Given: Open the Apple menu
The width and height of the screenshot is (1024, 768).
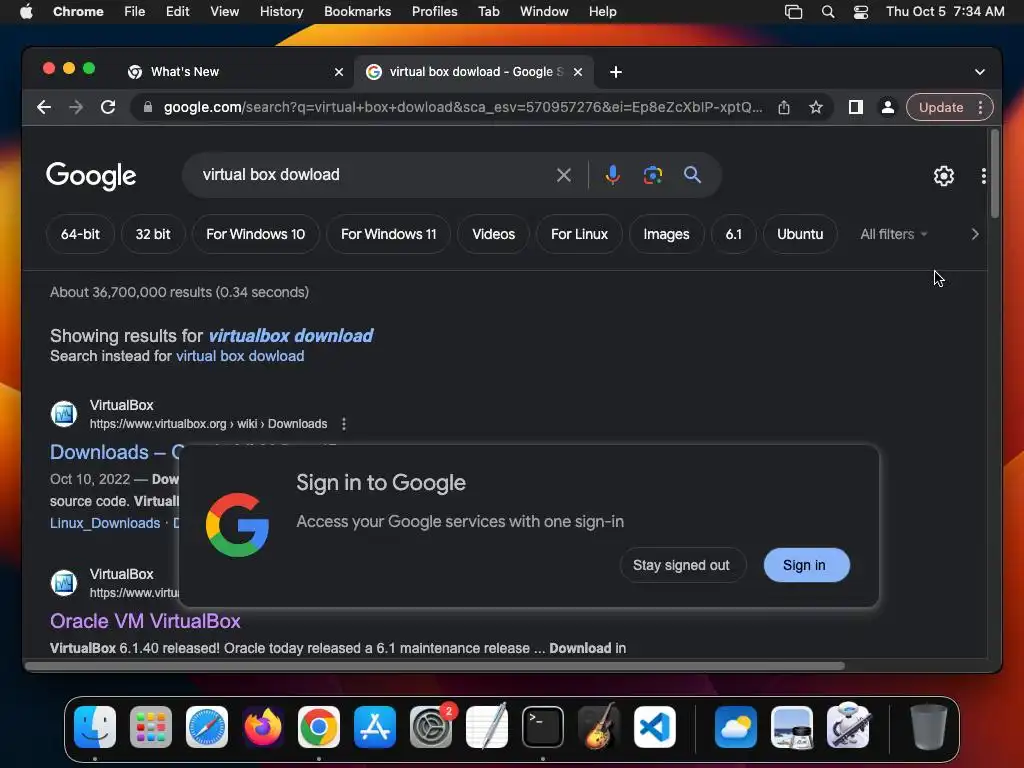Looking at the screenshot, I should click(x=26, y=12).
